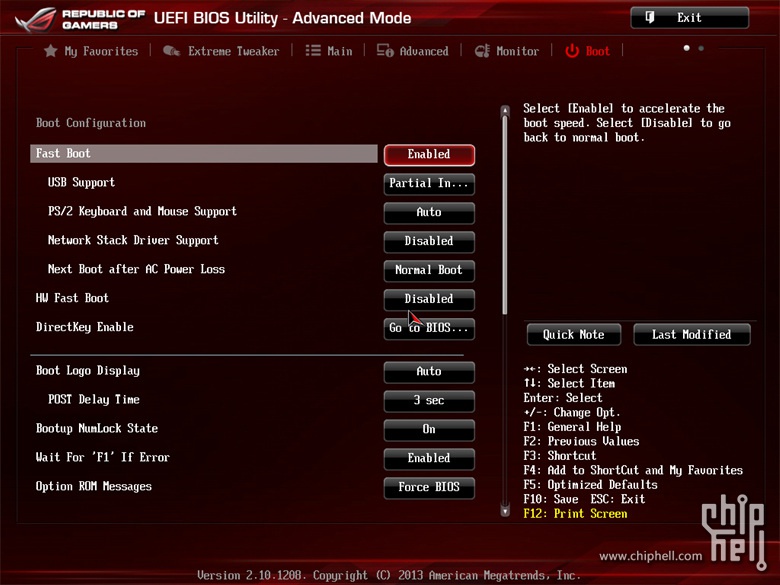
Task: Click the Exit door icon
Action: click(x=650, y=17)
